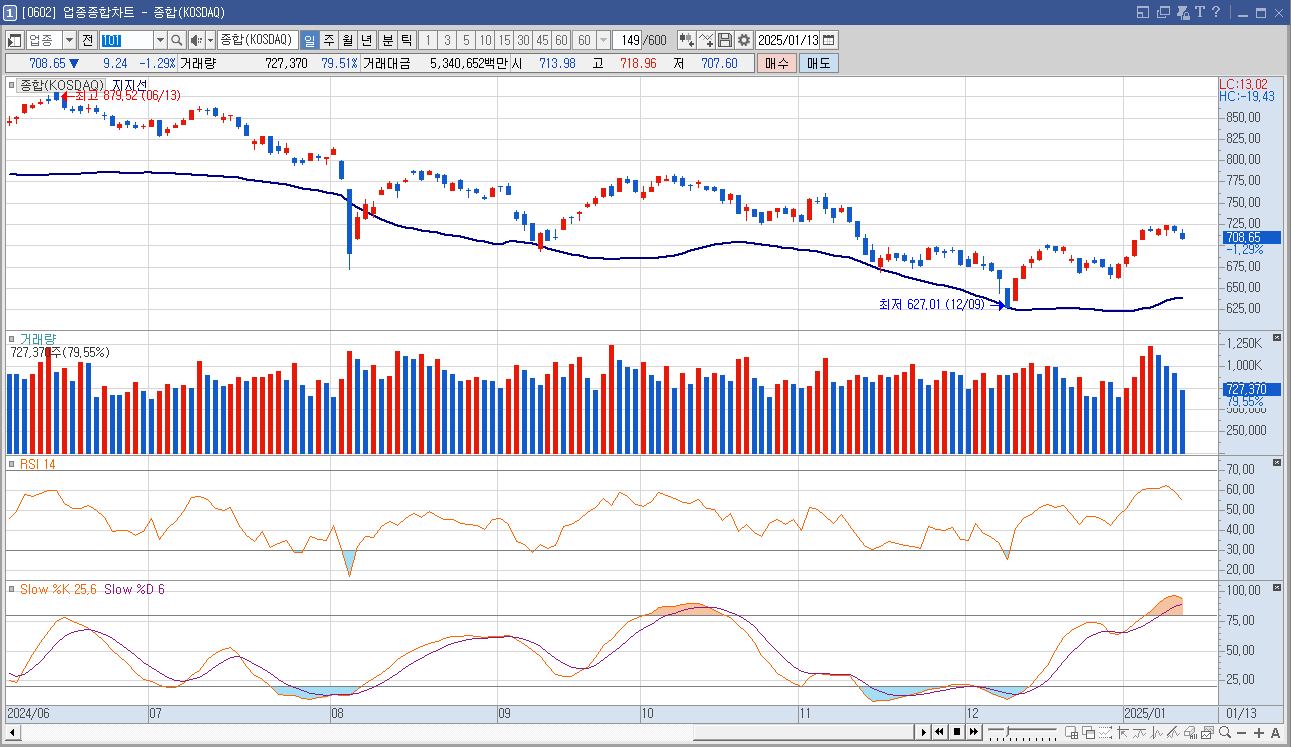This screenshot has width=1291, height=747.
Task: Click the grid window icon in bottom toolbar
Action: click(x=1071, y=733)
